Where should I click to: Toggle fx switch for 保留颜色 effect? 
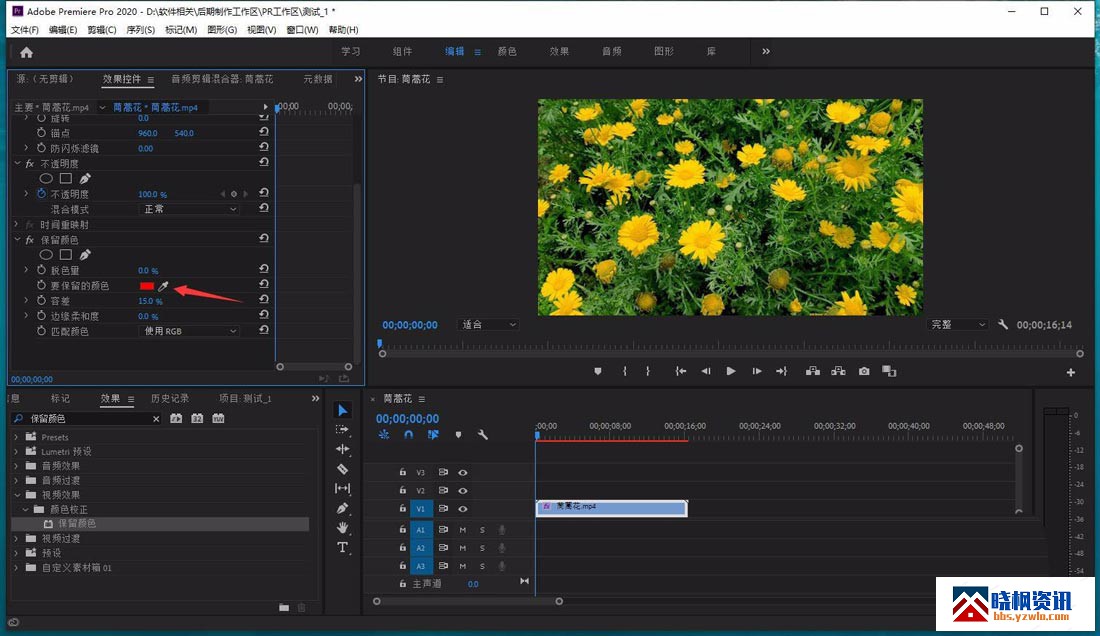point(29,240)
